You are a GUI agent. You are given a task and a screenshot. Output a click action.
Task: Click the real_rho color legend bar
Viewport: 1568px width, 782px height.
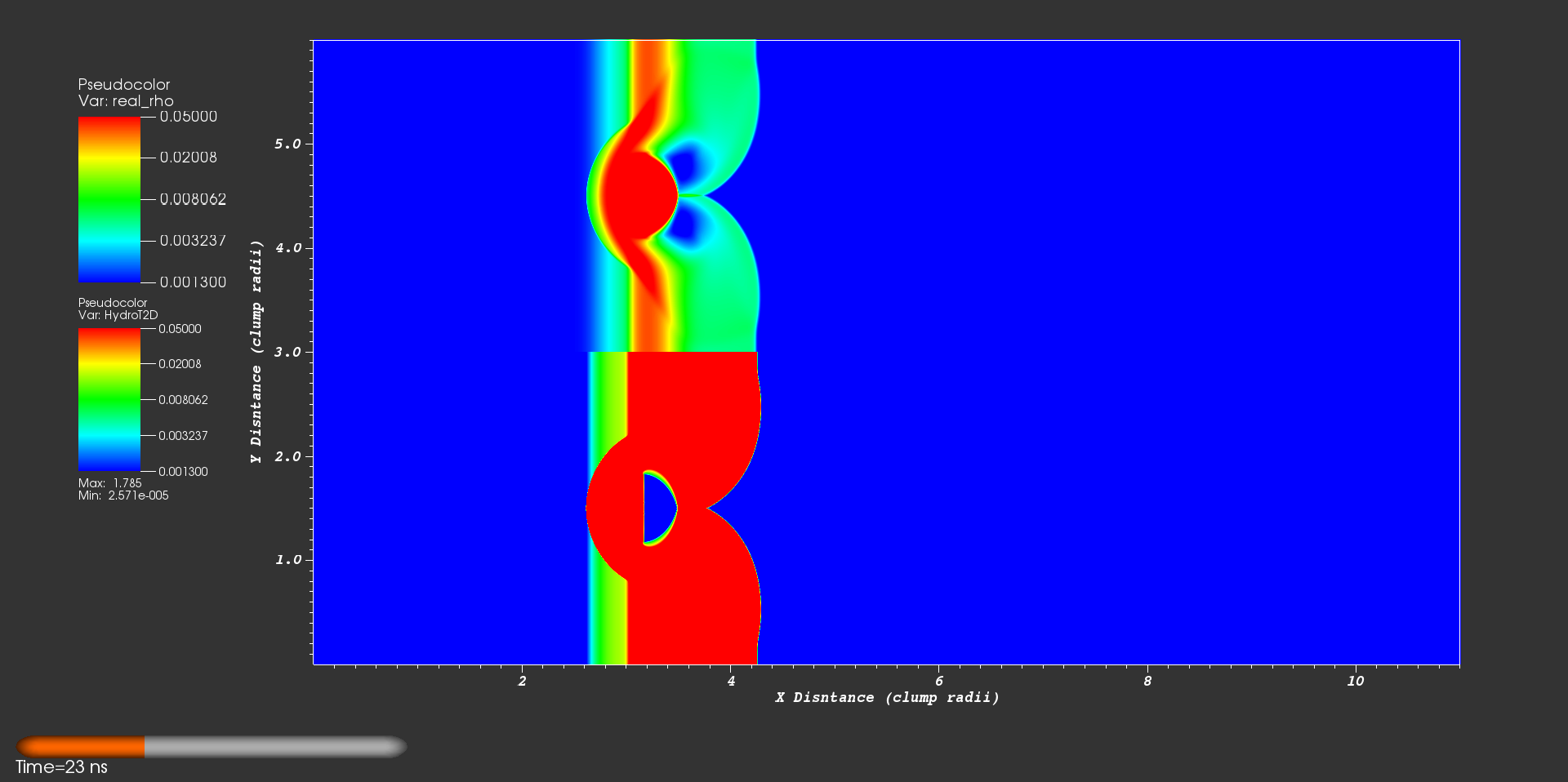click(x=109, y=199)
